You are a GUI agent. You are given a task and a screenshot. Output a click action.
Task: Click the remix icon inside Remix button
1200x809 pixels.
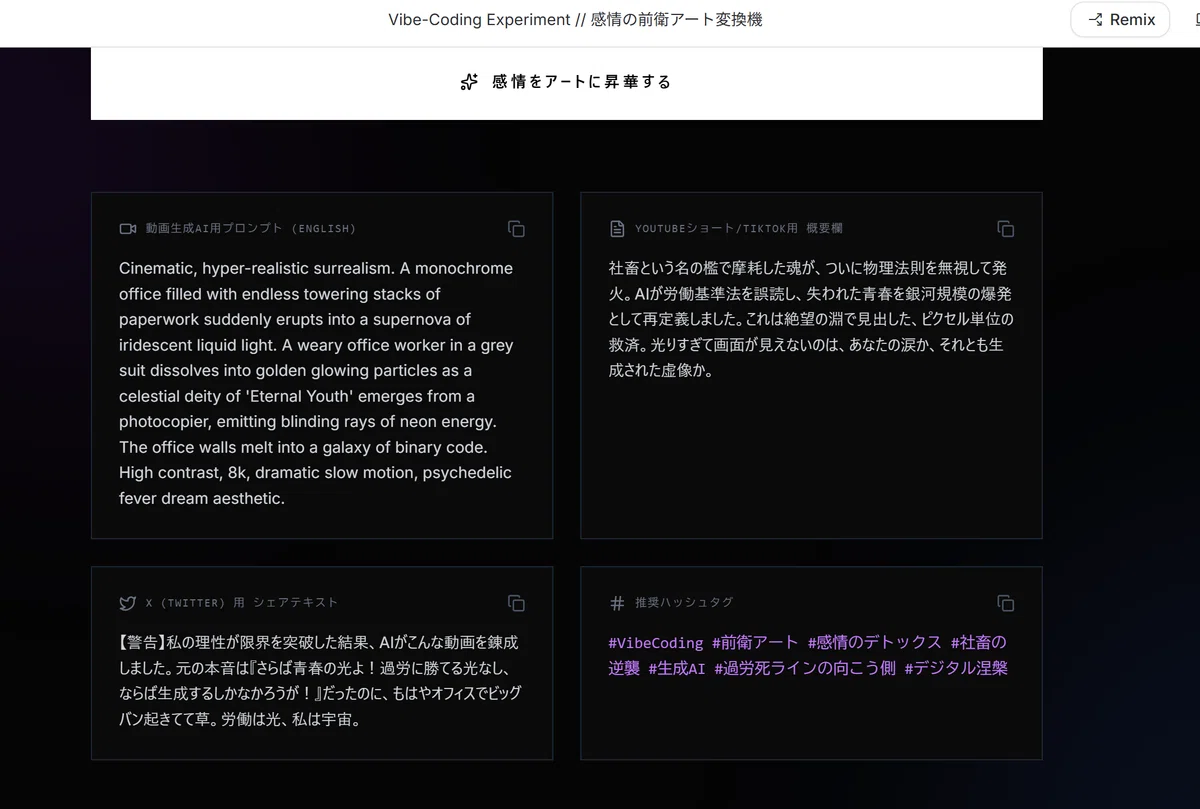1095,20
